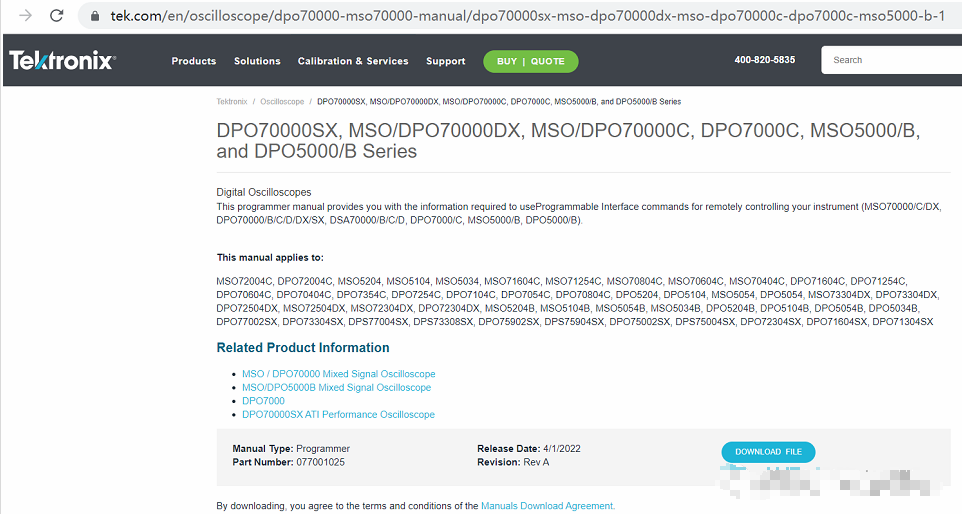The width and height of the screenshot is (962, 514).
Task: Click Revision: Rev A text
Action: (x=513, y=462)
